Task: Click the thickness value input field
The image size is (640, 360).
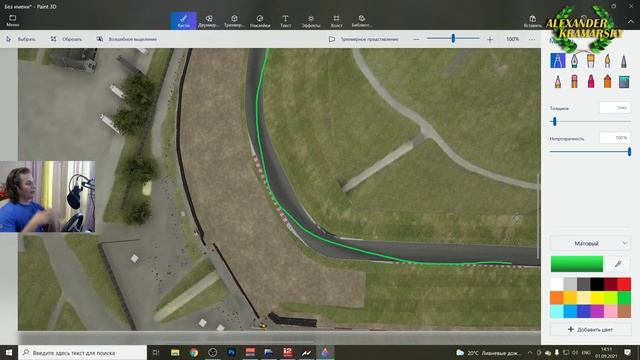Action: pyautogui.click(x=615, y=108)
